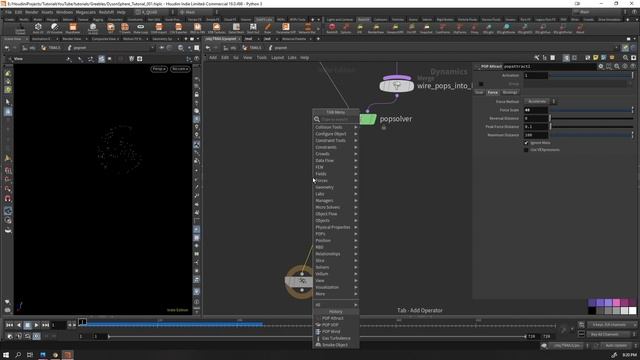The image size is (640, 360).
Task: Toggle the Ignore Mass checkbox
Action: [526, 143]
